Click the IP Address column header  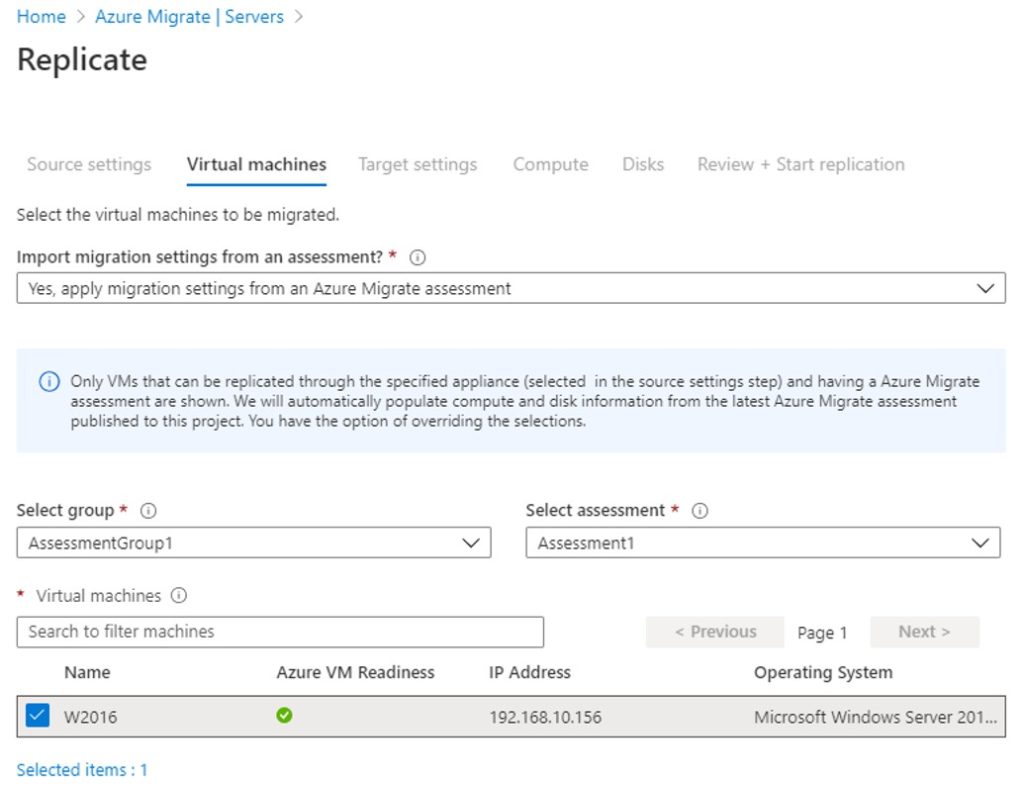tap(530, 672)
